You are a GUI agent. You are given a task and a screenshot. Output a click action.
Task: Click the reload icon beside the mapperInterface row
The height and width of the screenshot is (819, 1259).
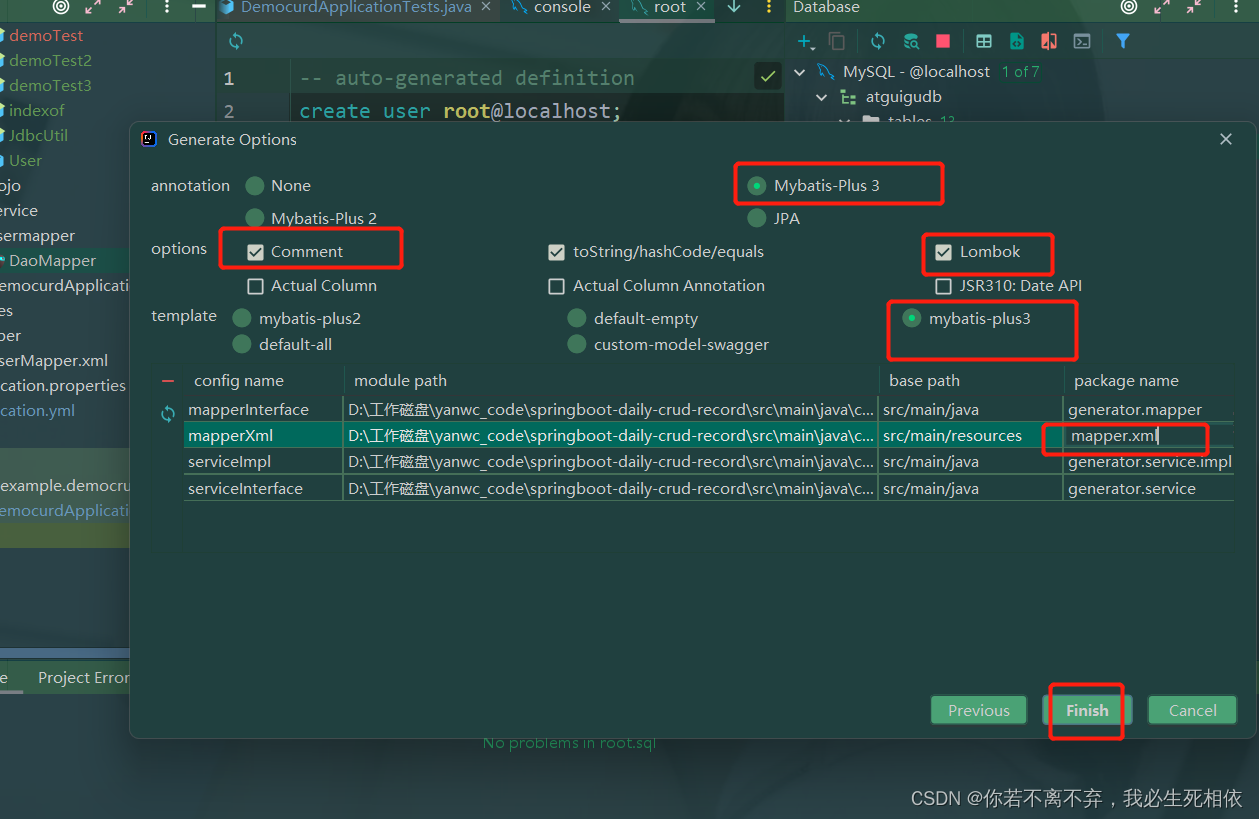coord(168,414)
